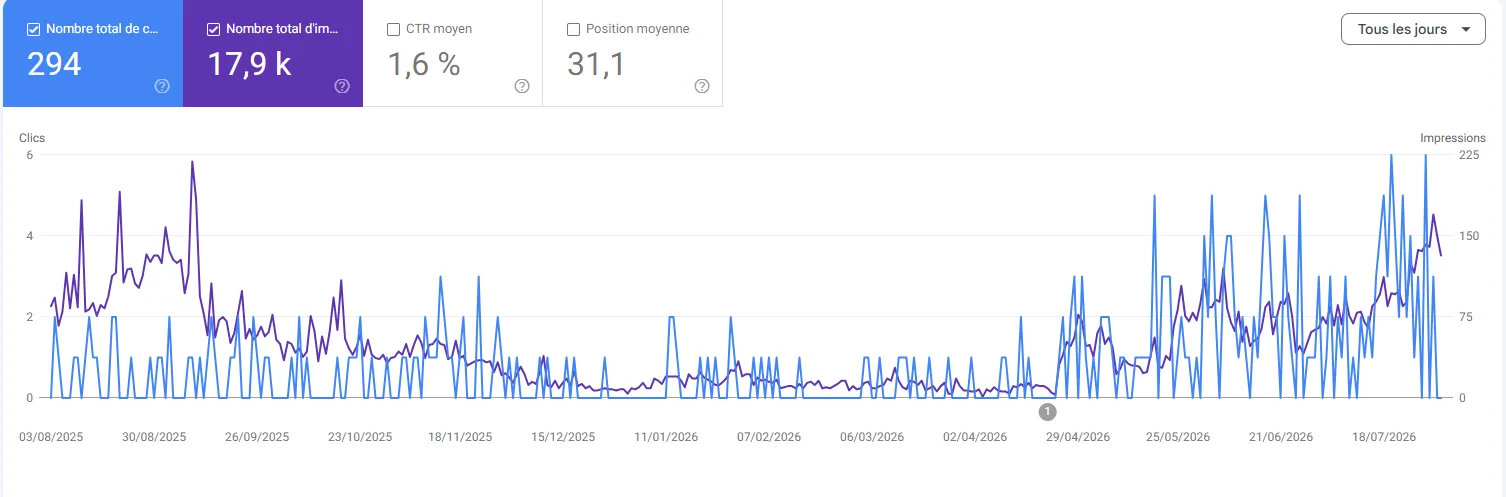
Task: Click the Clics axis label
Action: tap(32, 138)
